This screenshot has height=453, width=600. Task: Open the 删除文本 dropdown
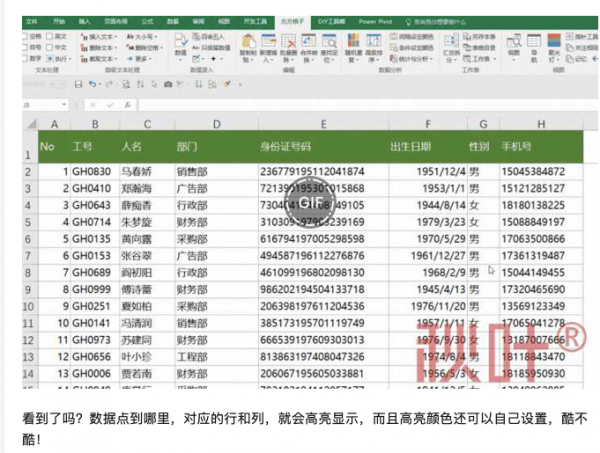(x=99, y=48)
